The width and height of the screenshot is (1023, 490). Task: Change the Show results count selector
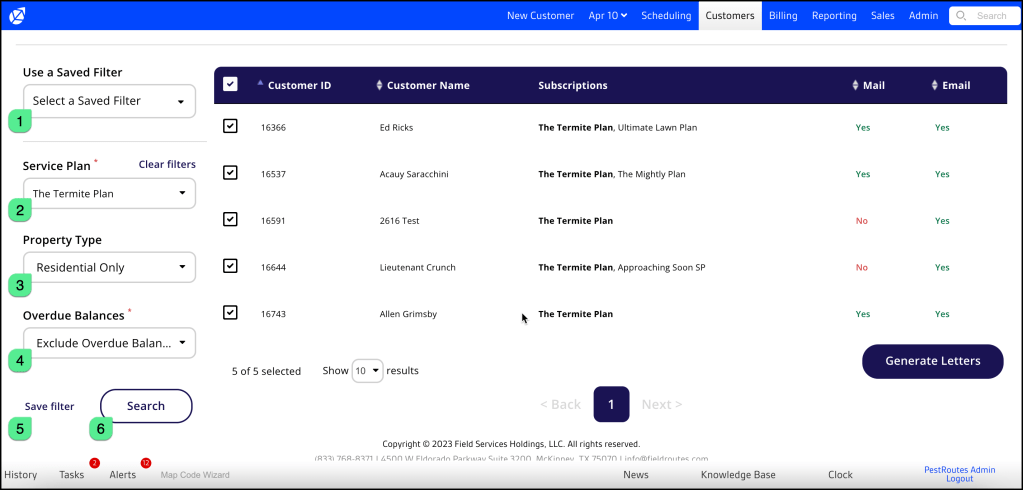368,371
